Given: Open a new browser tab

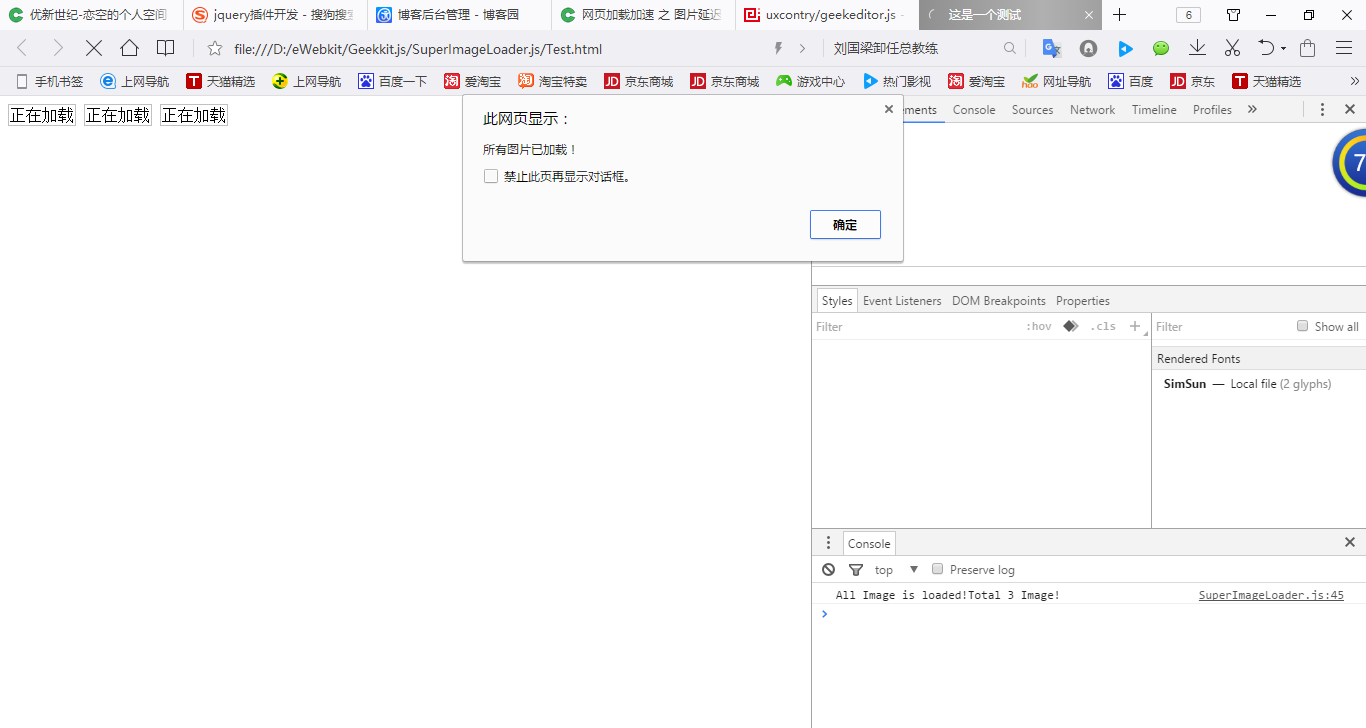Looking at the screenshot, I should 1120,15.
